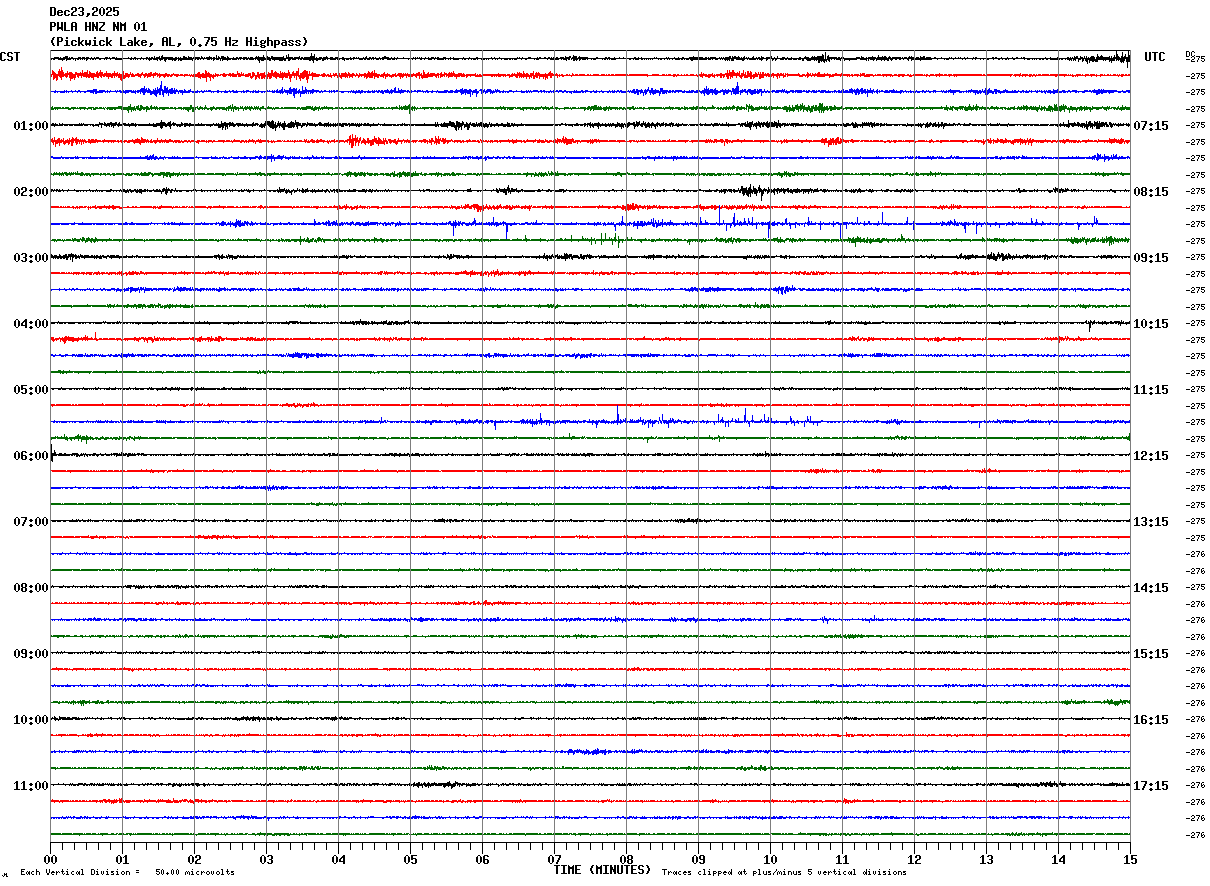Pick minute "11" on the time axis

[842, 859]
